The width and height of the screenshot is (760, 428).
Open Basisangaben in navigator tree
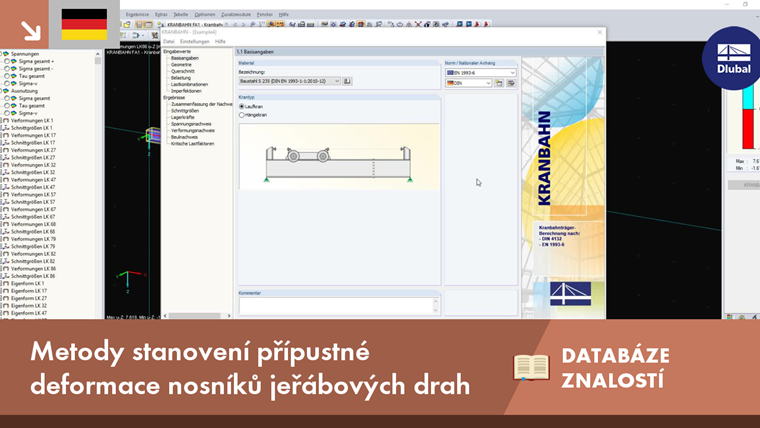(x=185, y=58)
